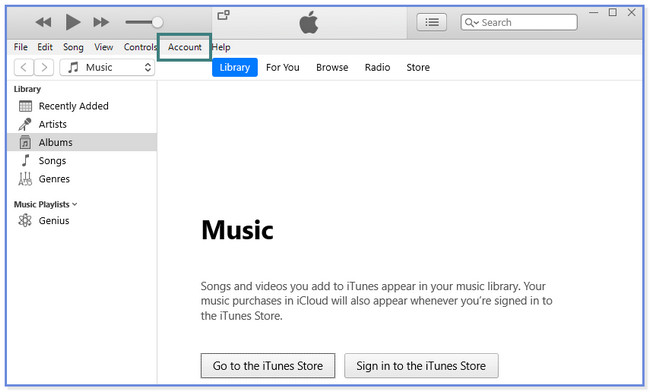The width and height of the screenshot is (650, 392).
Task: Open the Edit menu
Action: click(x=45, y=47)
